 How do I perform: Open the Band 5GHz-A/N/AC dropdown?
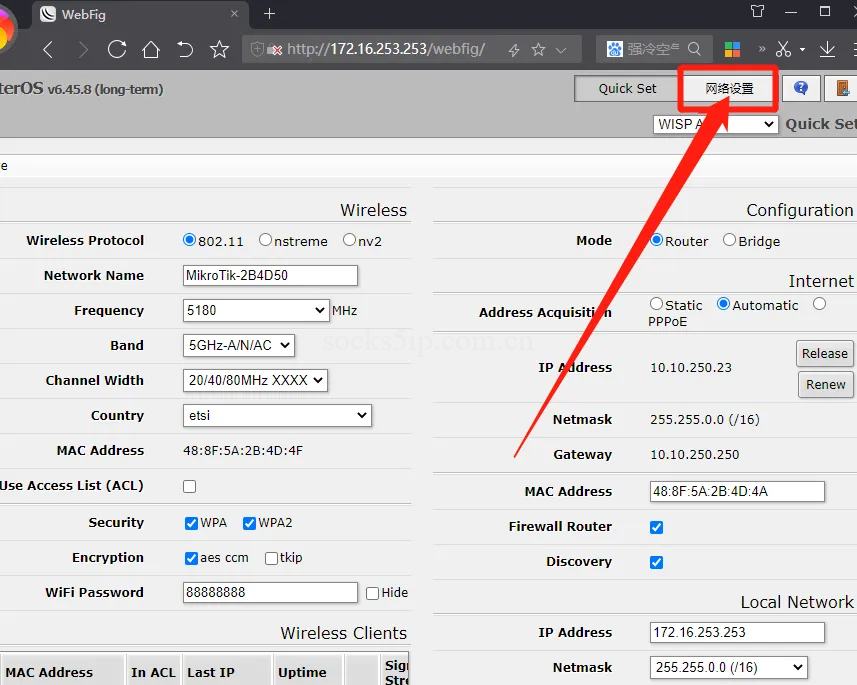pyautogui.click(x=239, y=345)
